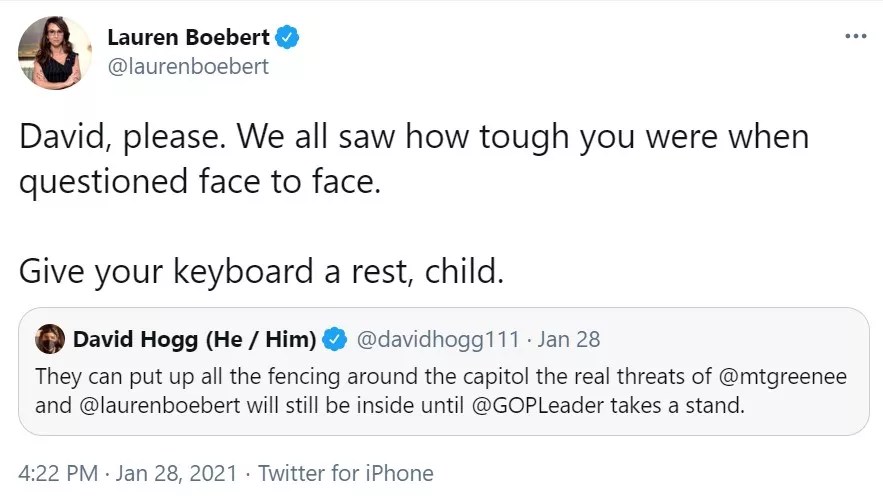Viewport: 883px width, 504px height.
Task: Click the Jan 28 date in quoted tweet
Action: (x=569, y=339)
